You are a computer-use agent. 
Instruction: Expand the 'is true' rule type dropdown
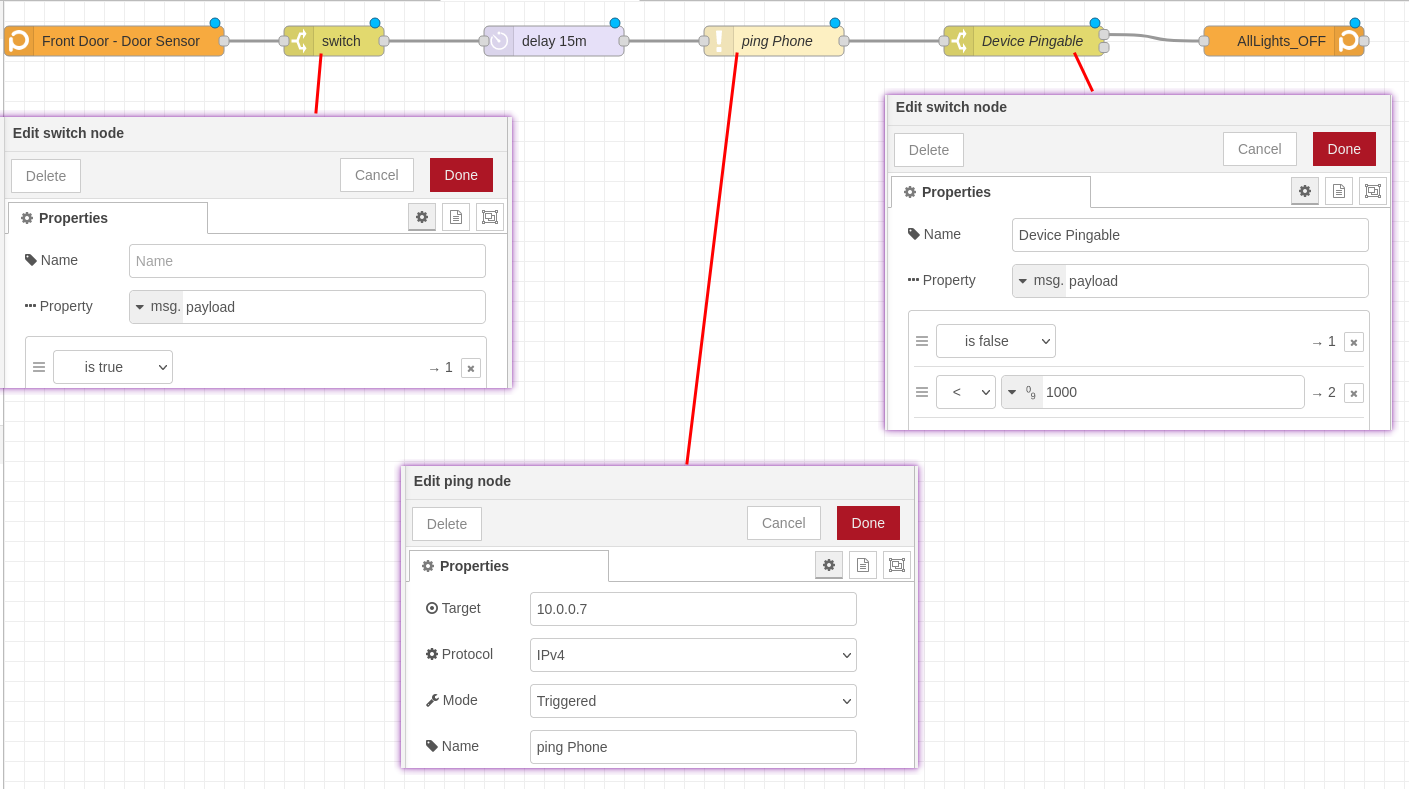click(x=113, y=367)
